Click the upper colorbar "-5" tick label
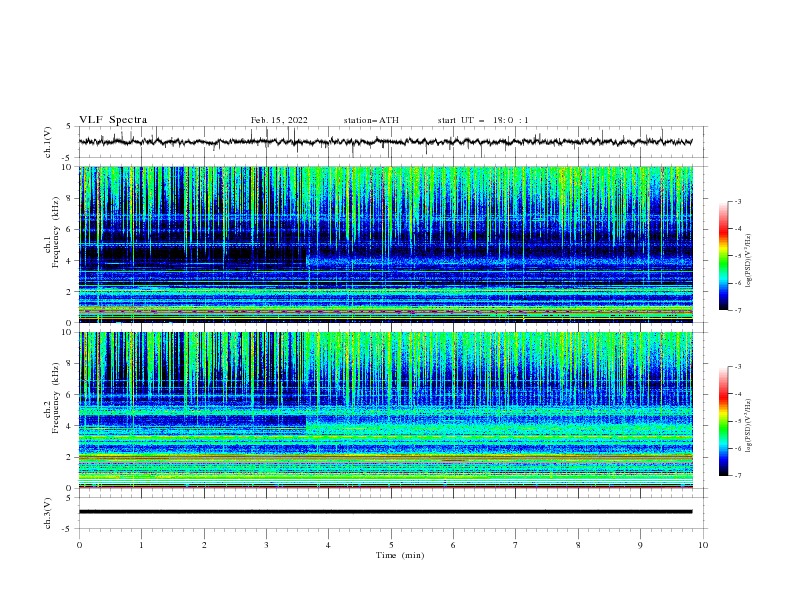Image resolution: width=792 pixels, height=612 pixels. pos(737,256)
